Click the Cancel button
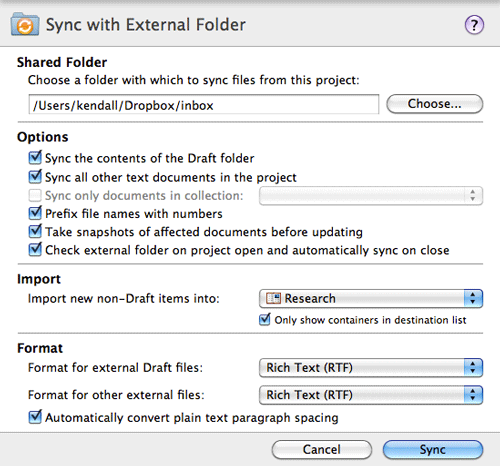The width and height of the screenshot is (500, 466). point(322,450)
